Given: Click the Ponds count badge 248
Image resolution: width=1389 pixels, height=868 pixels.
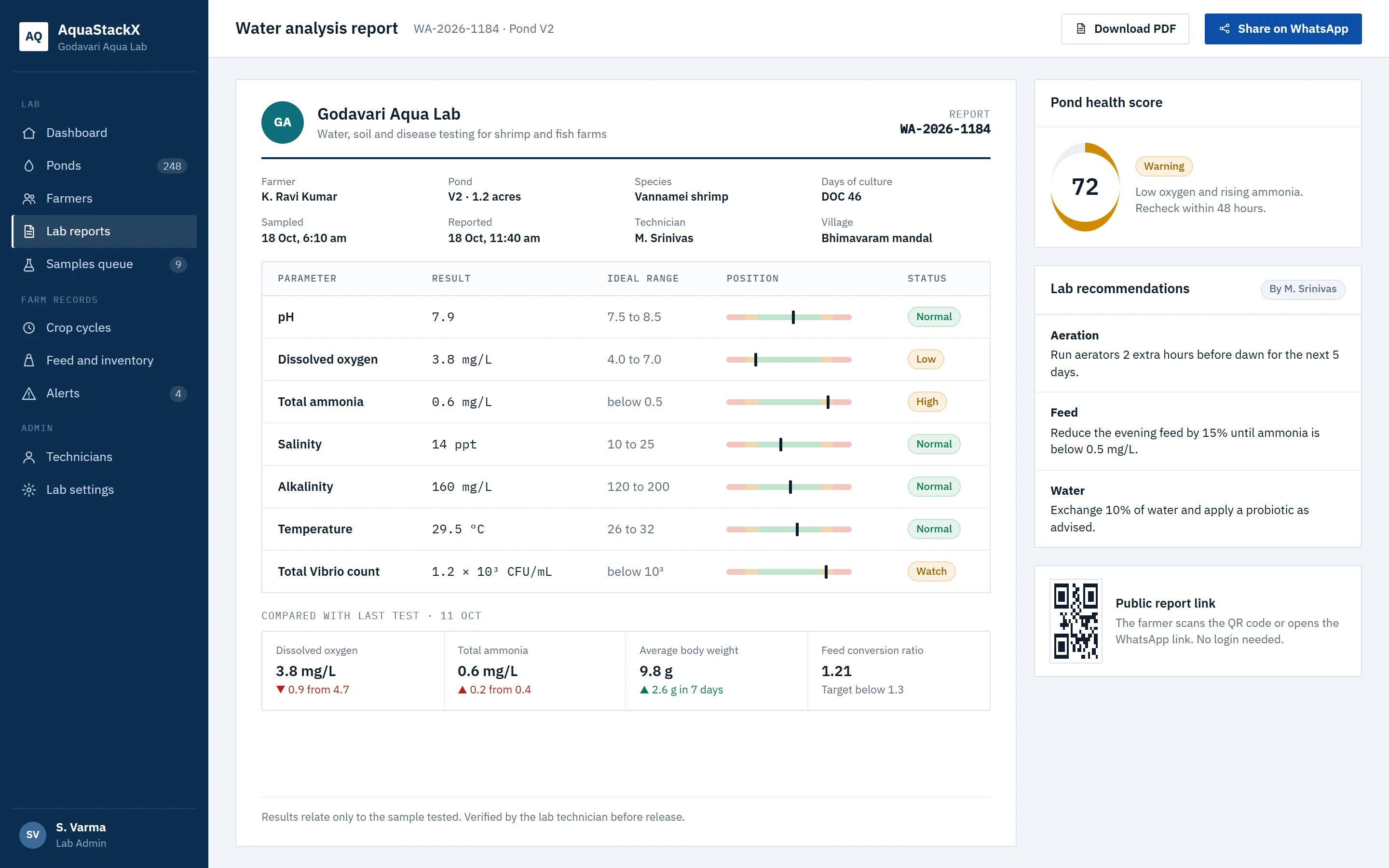Looking at the screenshot, I should pyautogui.click(x=172, y=166).
